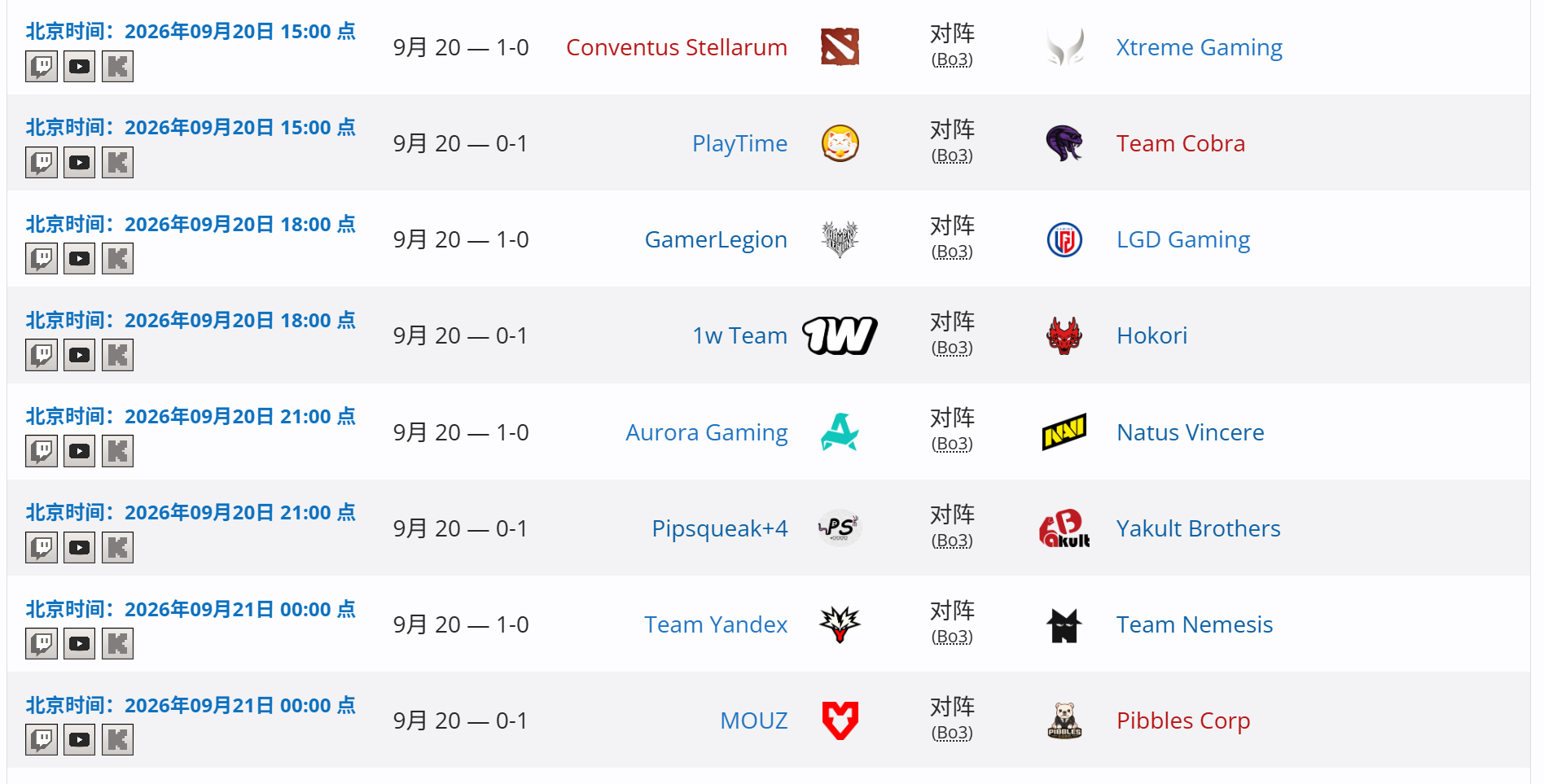Viewport: 1544px width, 784px height.
Task: Open Kick stream for GamerLegion vs LGD match
Action: [117, 259]
